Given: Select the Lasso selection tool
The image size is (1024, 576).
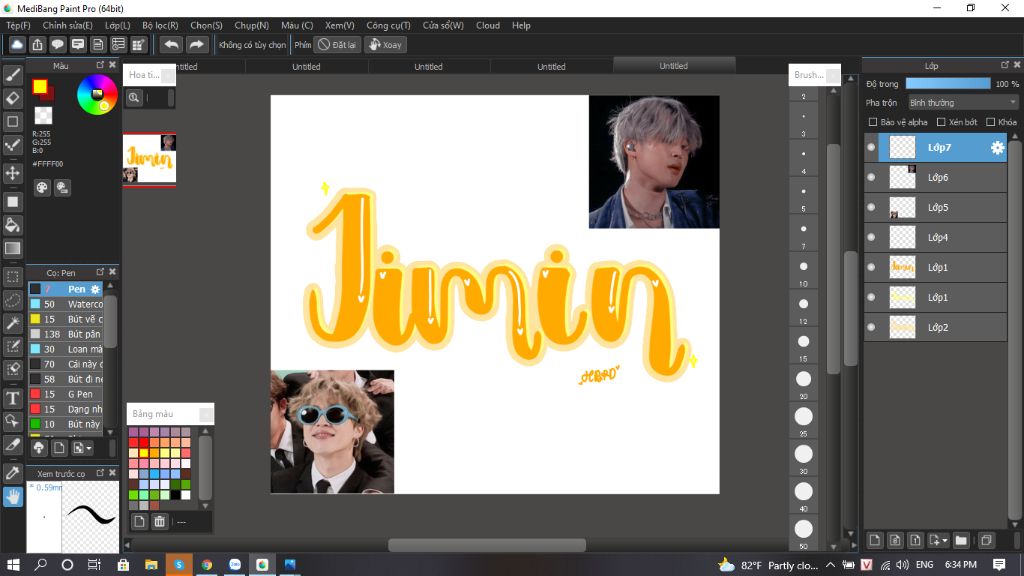Looking at the screenshot, I should pyautogui.click(x=12, y=300).
